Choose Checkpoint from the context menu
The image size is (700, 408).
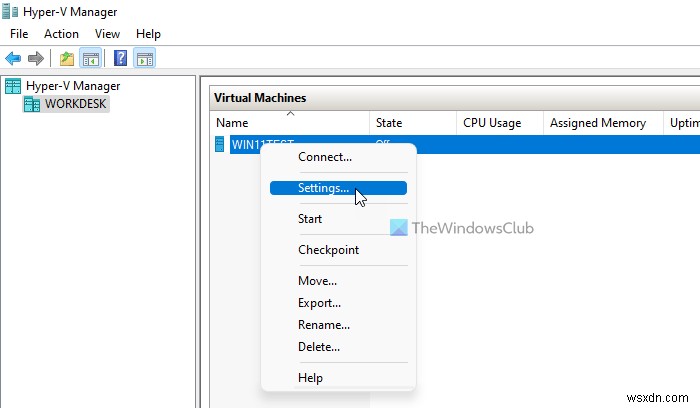[338, 250]
